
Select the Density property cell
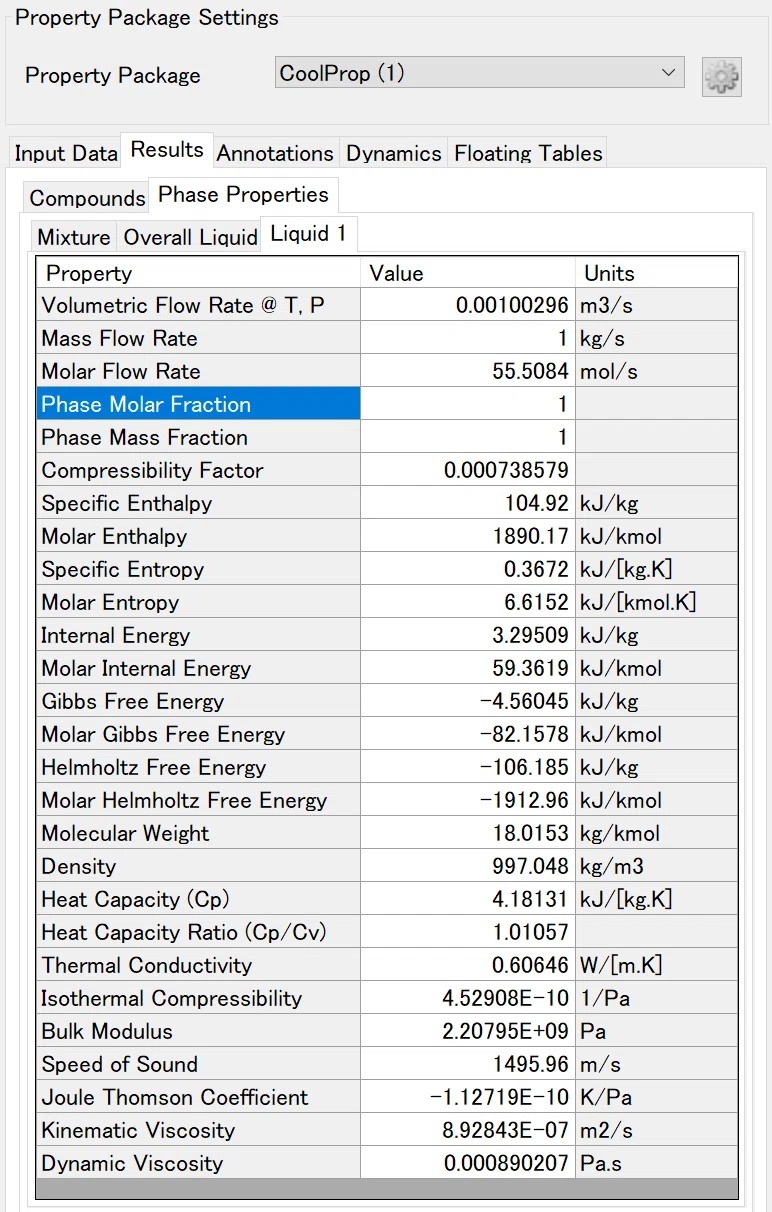198,866
